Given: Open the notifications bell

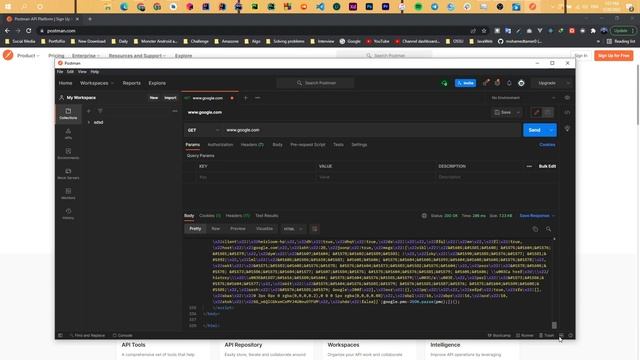Looking at the screenshot, I should 509,83.
